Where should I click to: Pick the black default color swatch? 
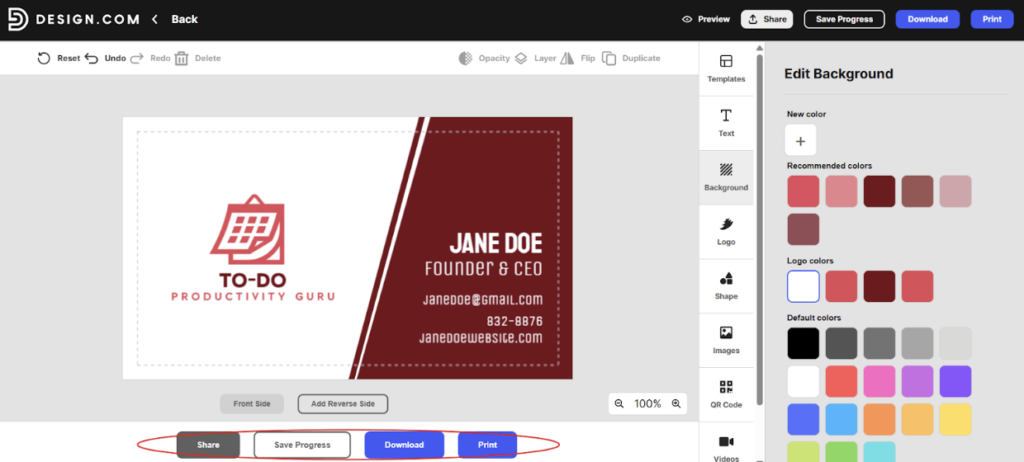click(803, 343)
